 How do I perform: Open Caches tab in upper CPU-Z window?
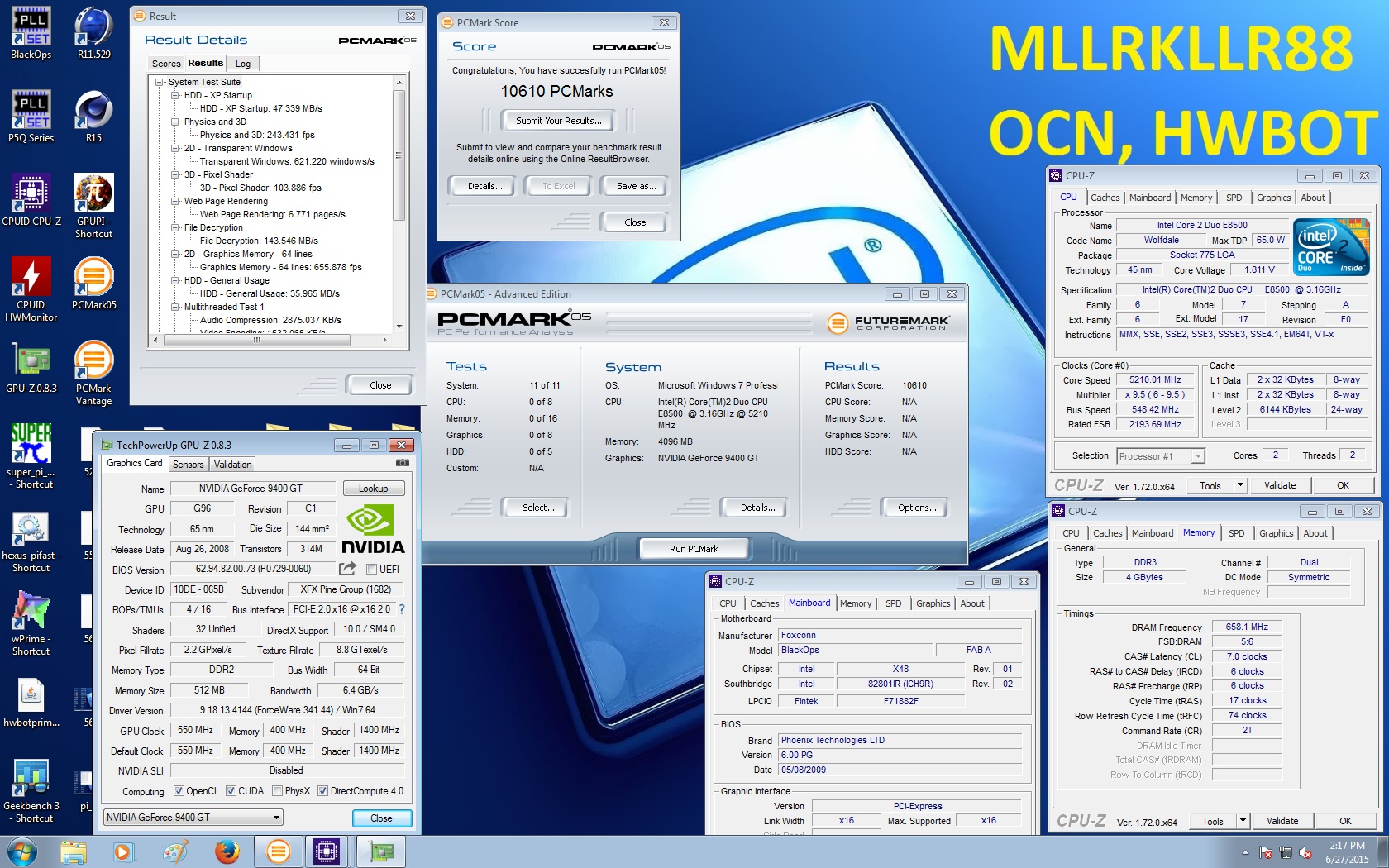click(1105, 198)
